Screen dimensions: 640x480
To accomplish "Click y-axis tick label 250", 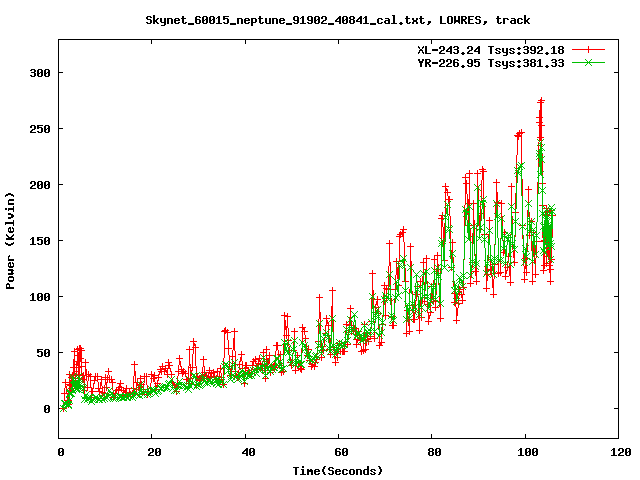I will 40,129.
